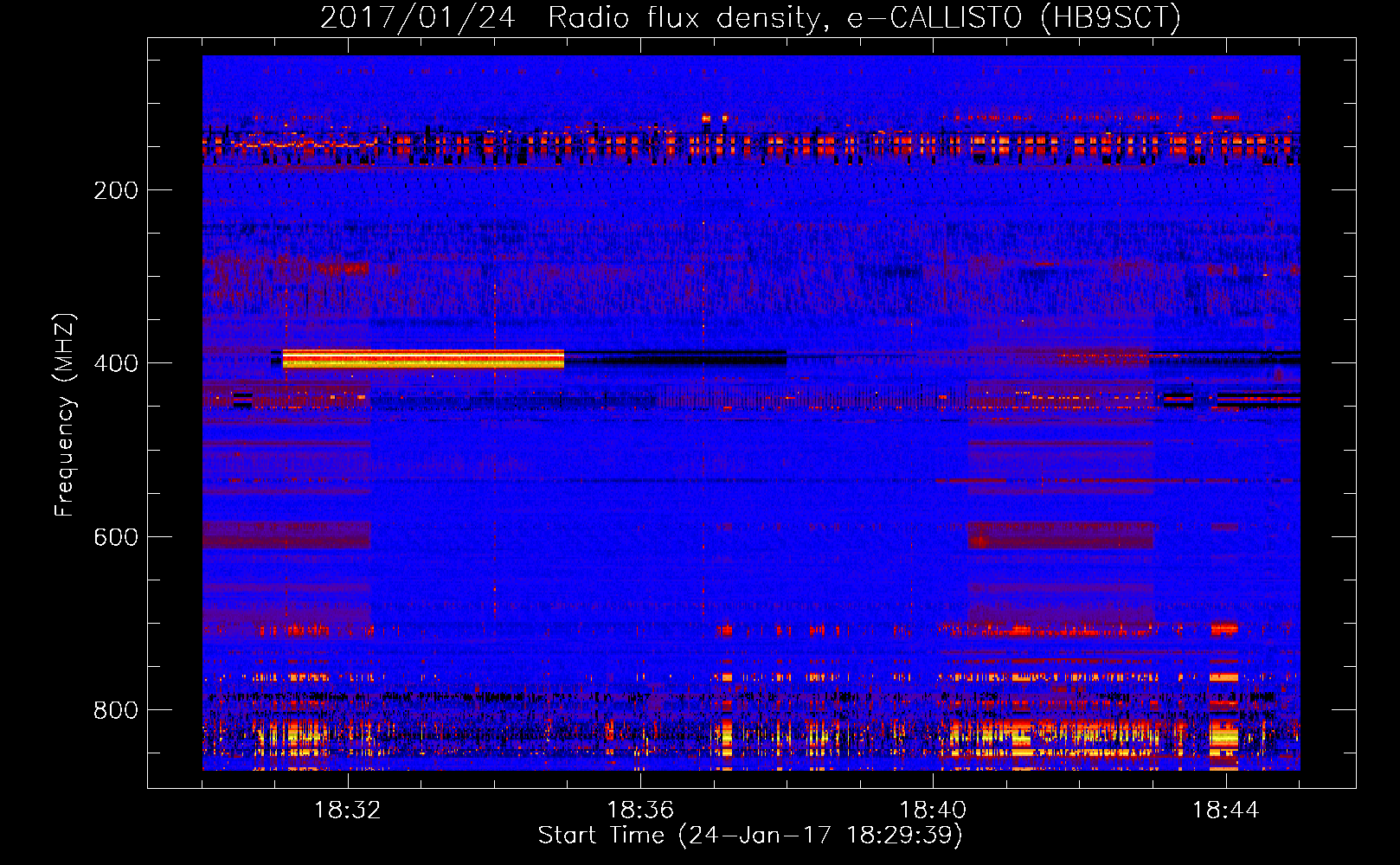Screen dimensions: 1400x865
Task: Click the 200 frequency tick label
Action: 116,190
